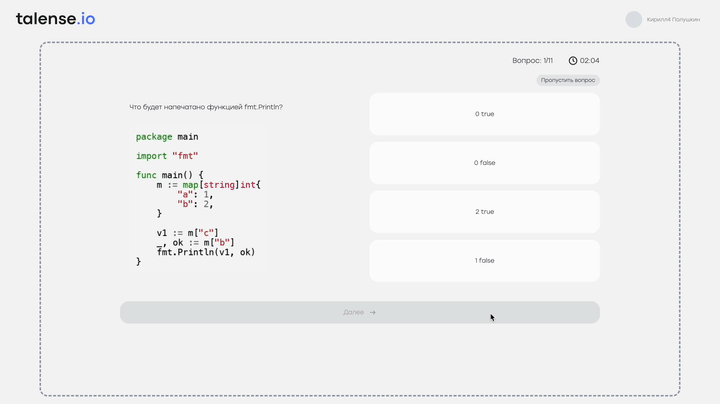720x404 pixels.
Task: Click the "package main" code line
Action: pos(167,137)
